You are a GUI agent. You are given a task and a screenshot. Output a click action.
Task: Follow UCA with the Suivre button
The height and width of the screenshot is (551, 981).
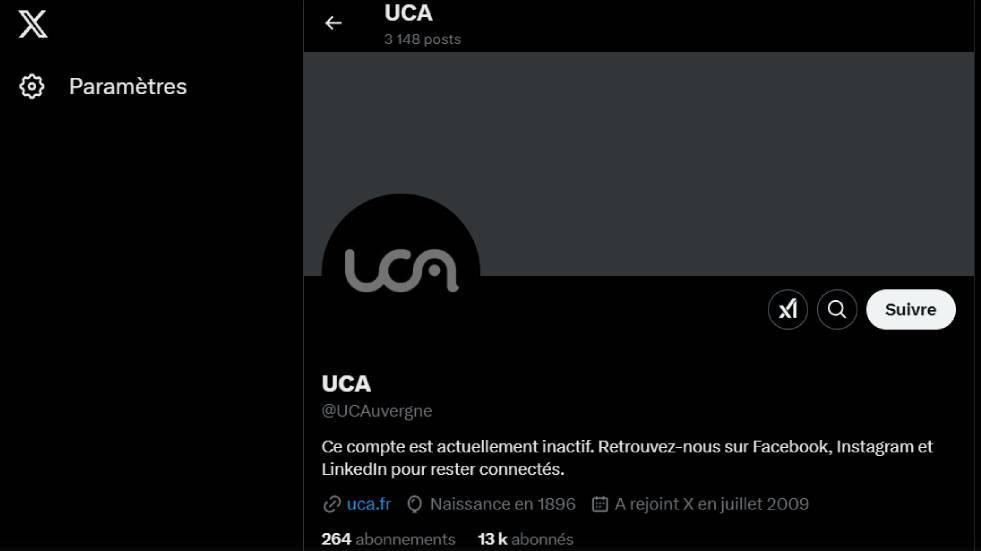point(910,309)
